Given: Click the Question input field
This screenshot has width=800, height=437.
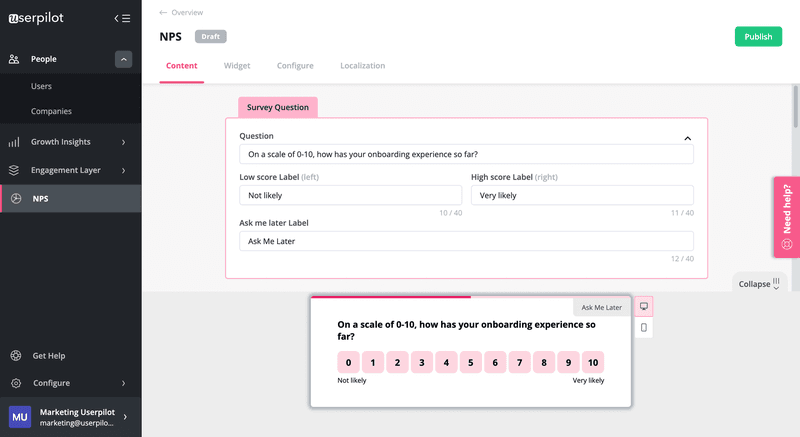Looking at the screenshot, I should (x=466, y=154).
